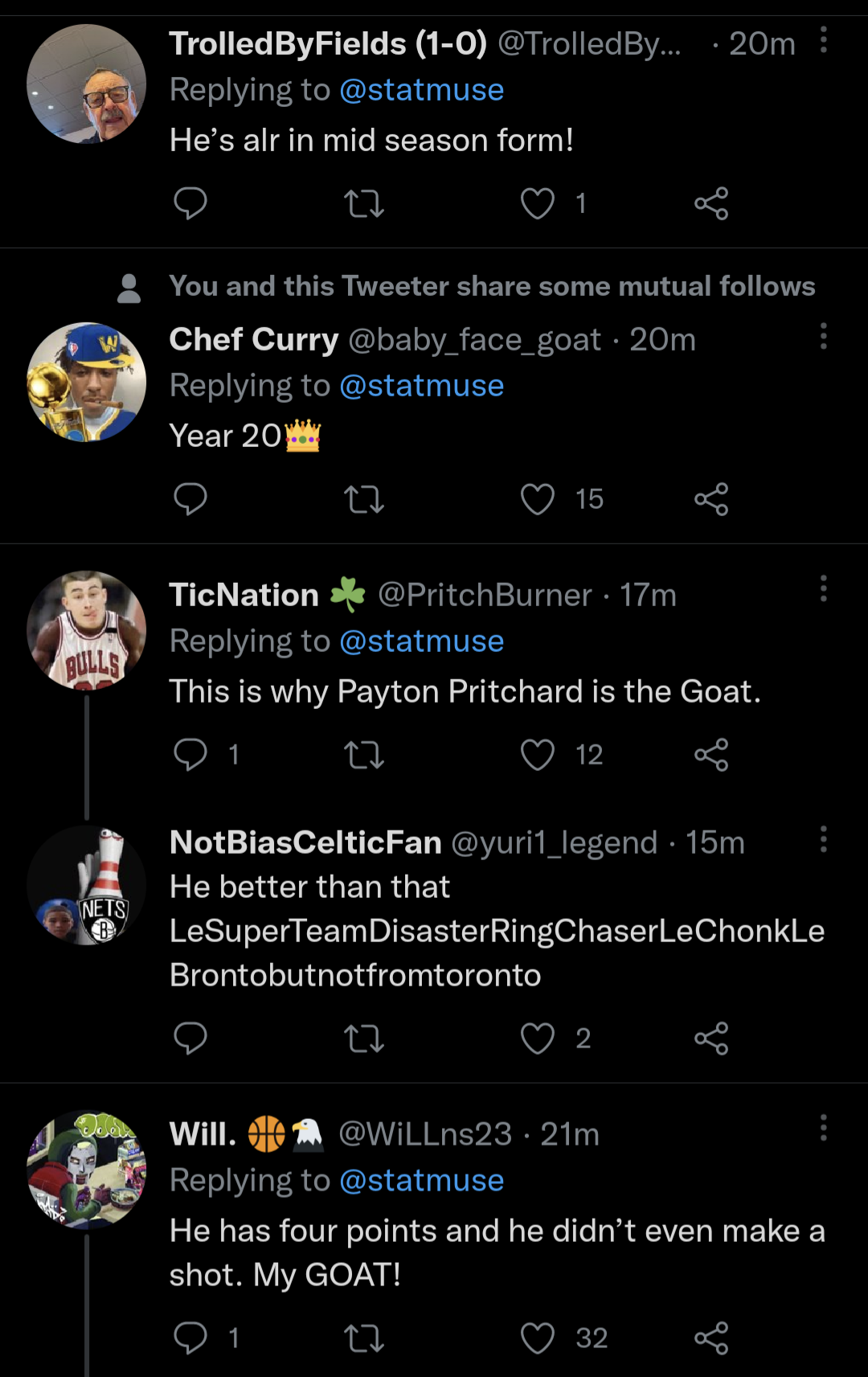868x1377 pixels.
Task: Open TicNation's Bulls jersey profile picture
Action: [87, 630]
